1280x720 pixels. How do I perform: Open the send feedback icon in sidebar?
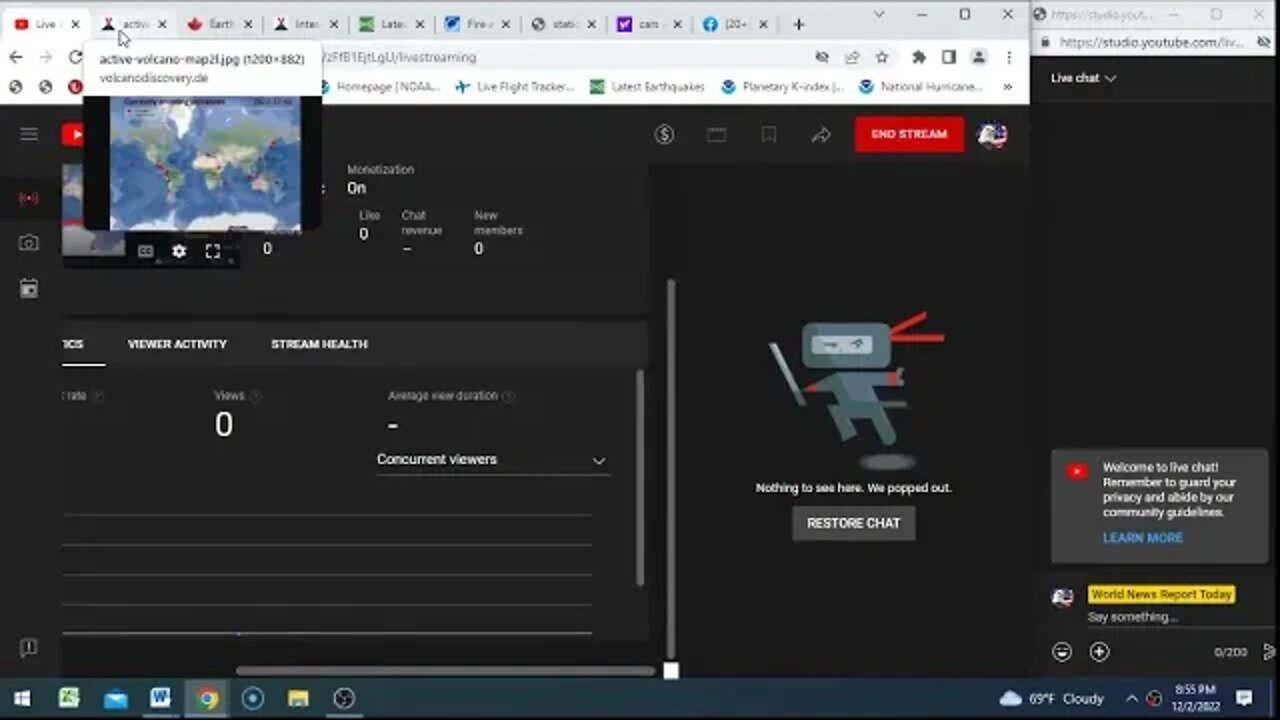click(28, 648)
